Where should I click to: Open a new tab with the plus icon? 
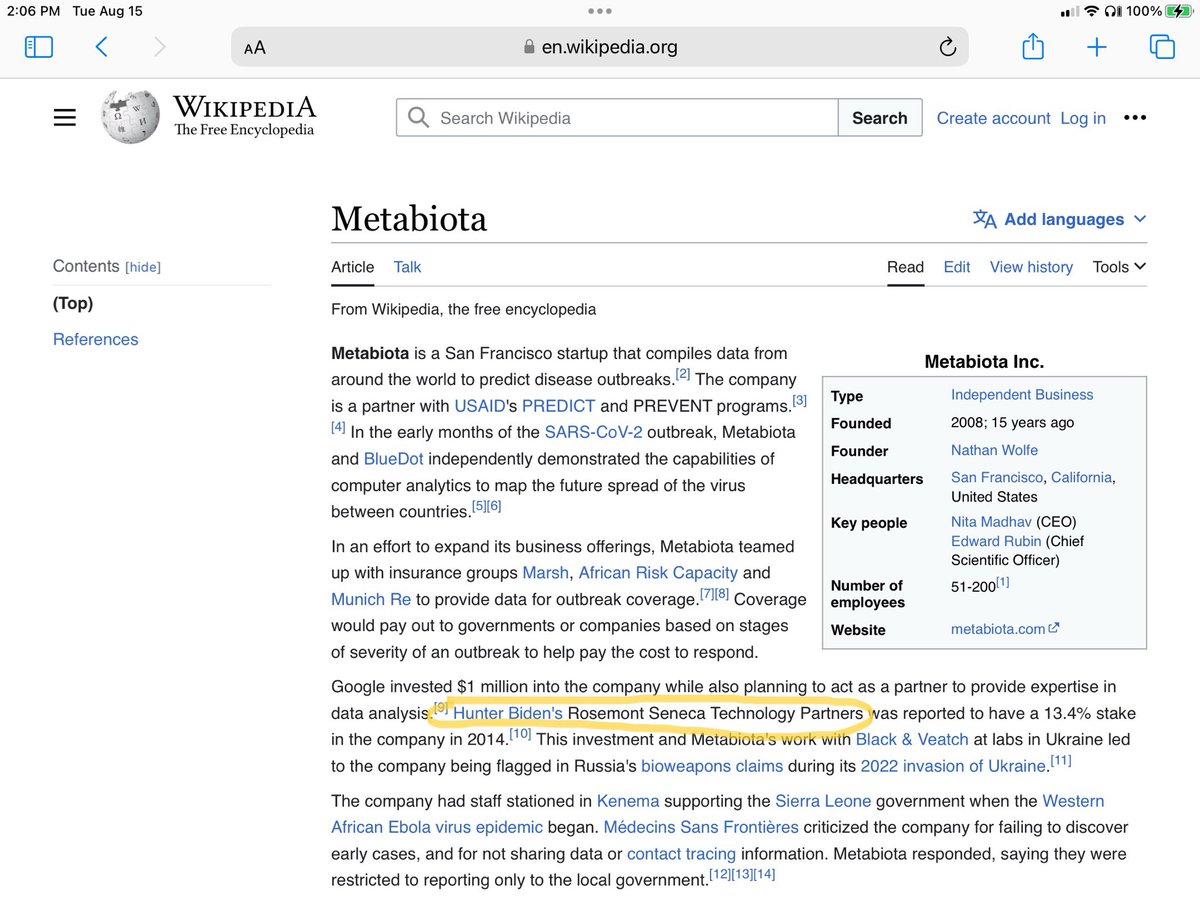(1097, 47)
